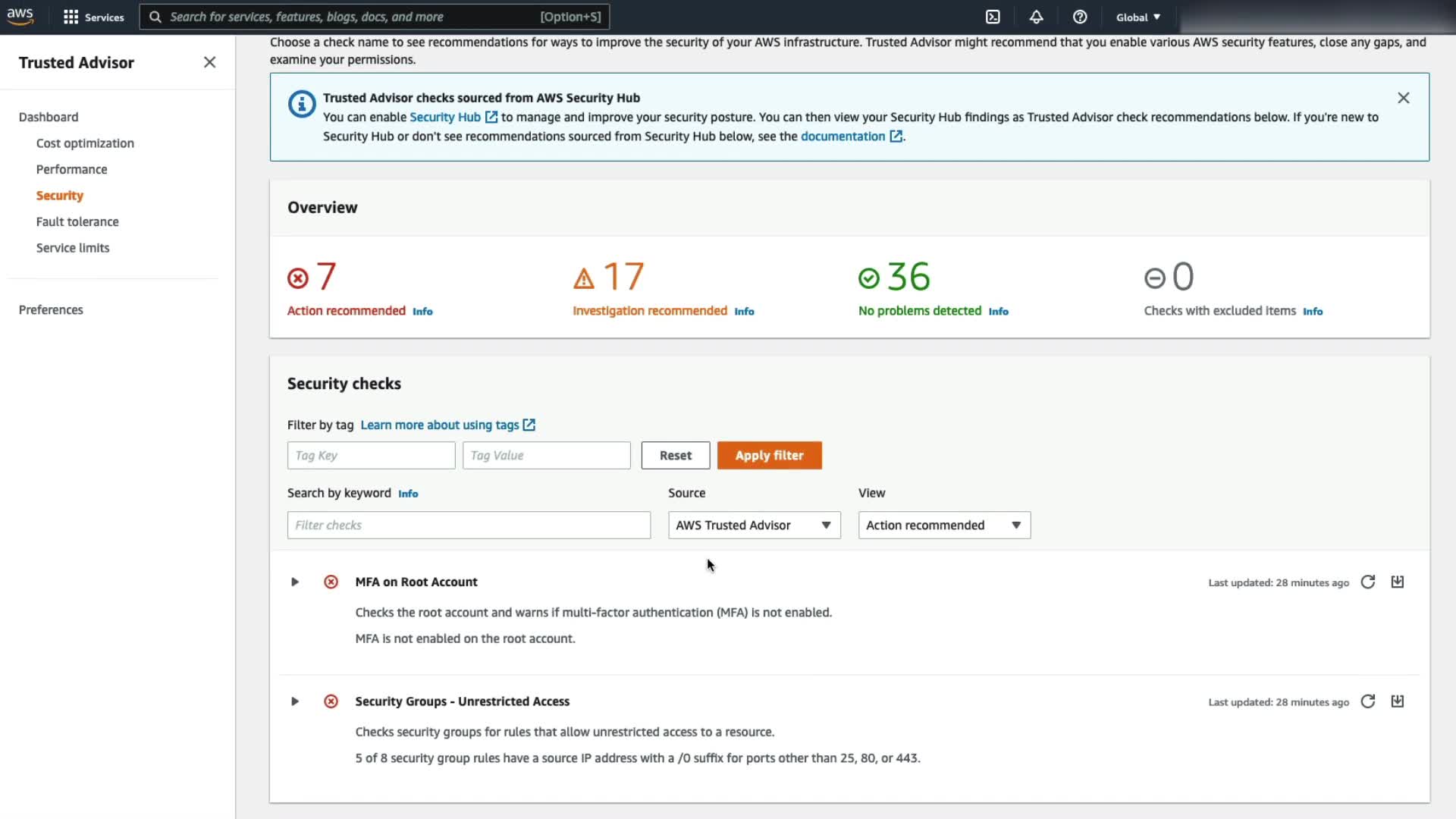Close the Trusted Advisor side panel
This screenshot has width=1456, height=819.
point(210,62)
